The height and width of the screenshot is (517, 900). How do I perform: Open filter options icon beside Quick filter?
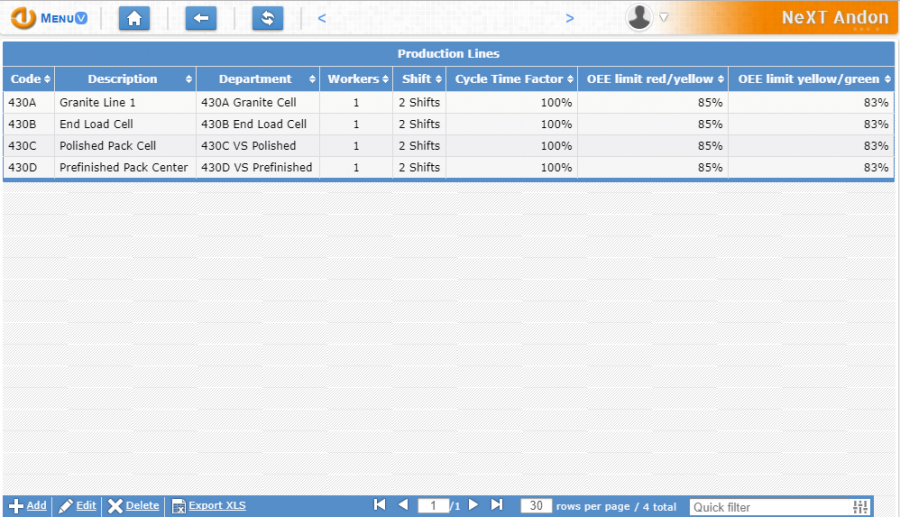point(861,507)
